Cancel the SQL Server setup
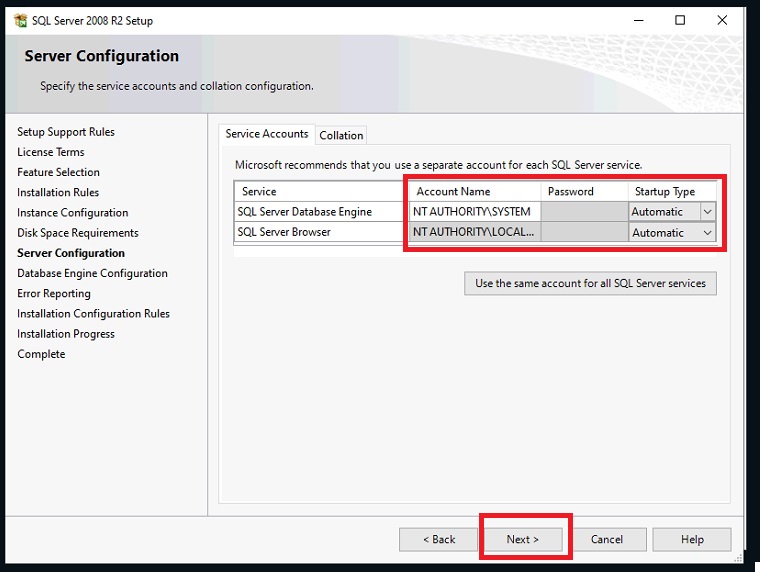 point(606,539)
